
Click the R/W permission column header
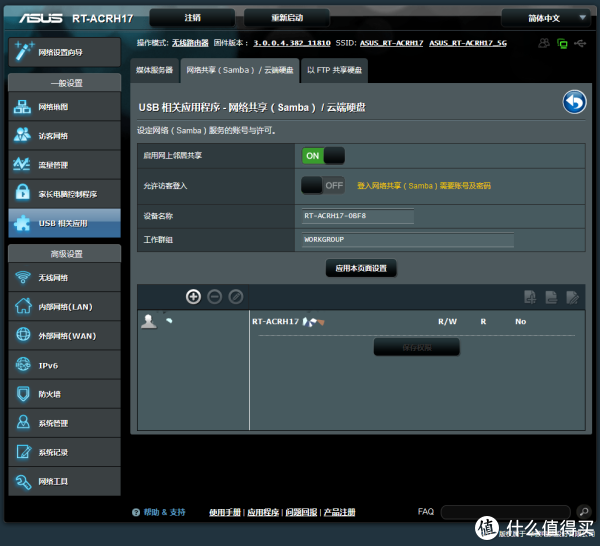click(447, 321)
